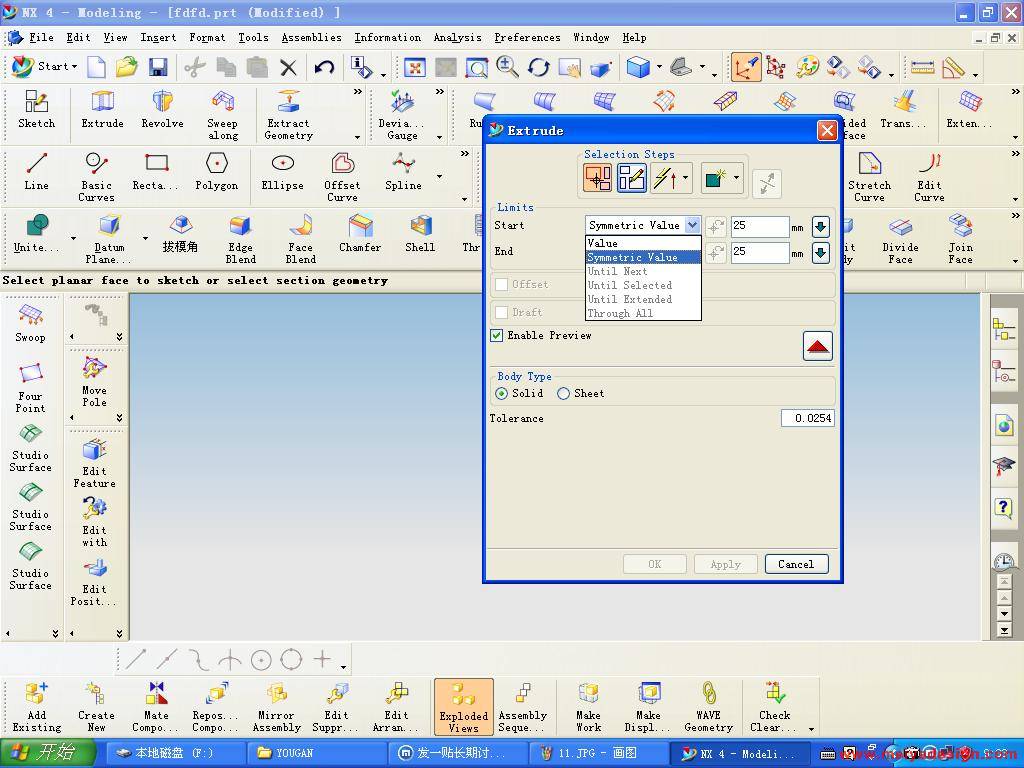Expand Boolean option dropdown in Extrude
1024x768 pixels.
tap(736, 178)
